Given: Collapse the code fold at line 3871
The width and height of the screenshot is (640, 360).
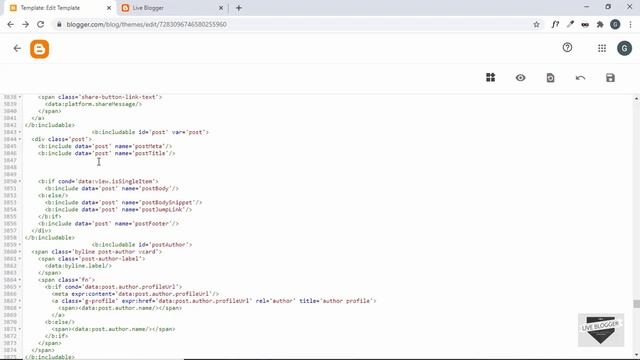Looking at the screenshot, I should tap(20, 329).
